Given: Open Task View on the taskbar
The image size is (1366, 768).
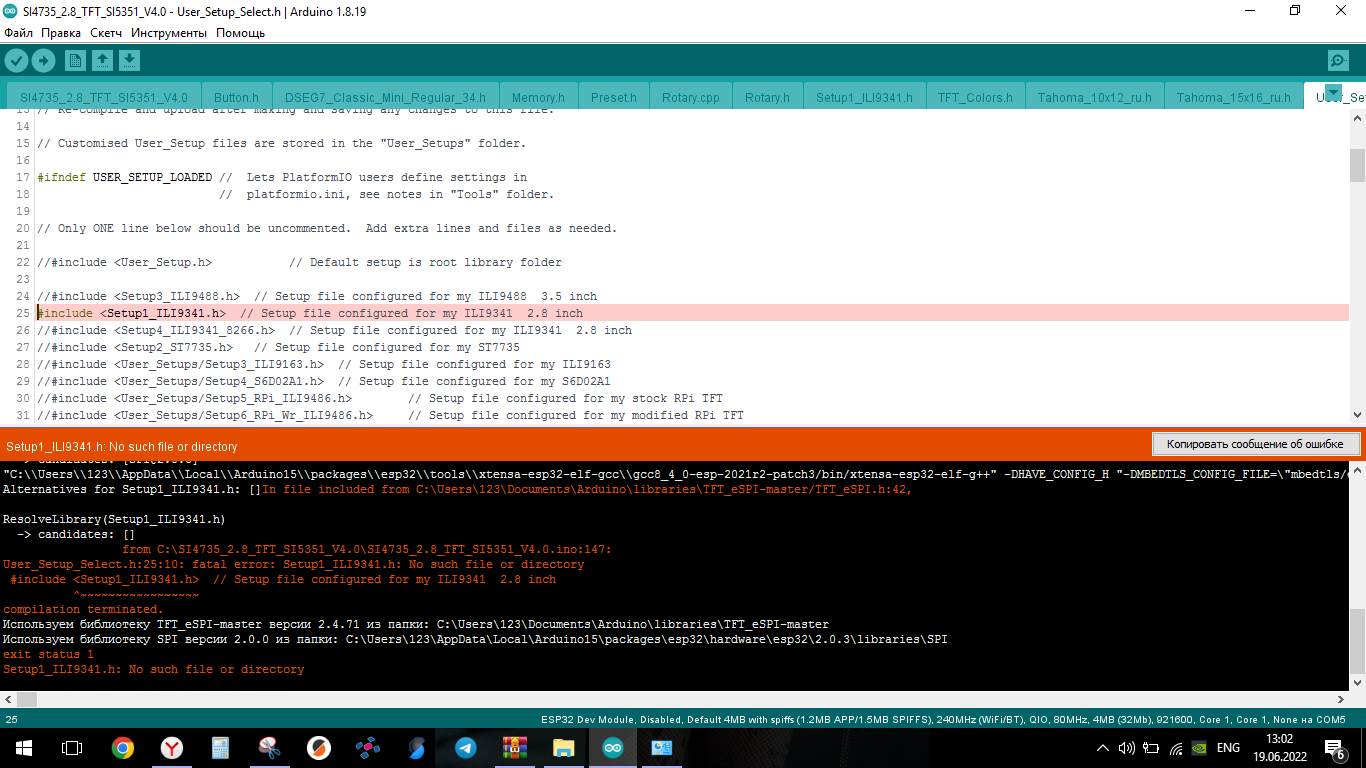Looking at the screenshot, I should [72, 747].
